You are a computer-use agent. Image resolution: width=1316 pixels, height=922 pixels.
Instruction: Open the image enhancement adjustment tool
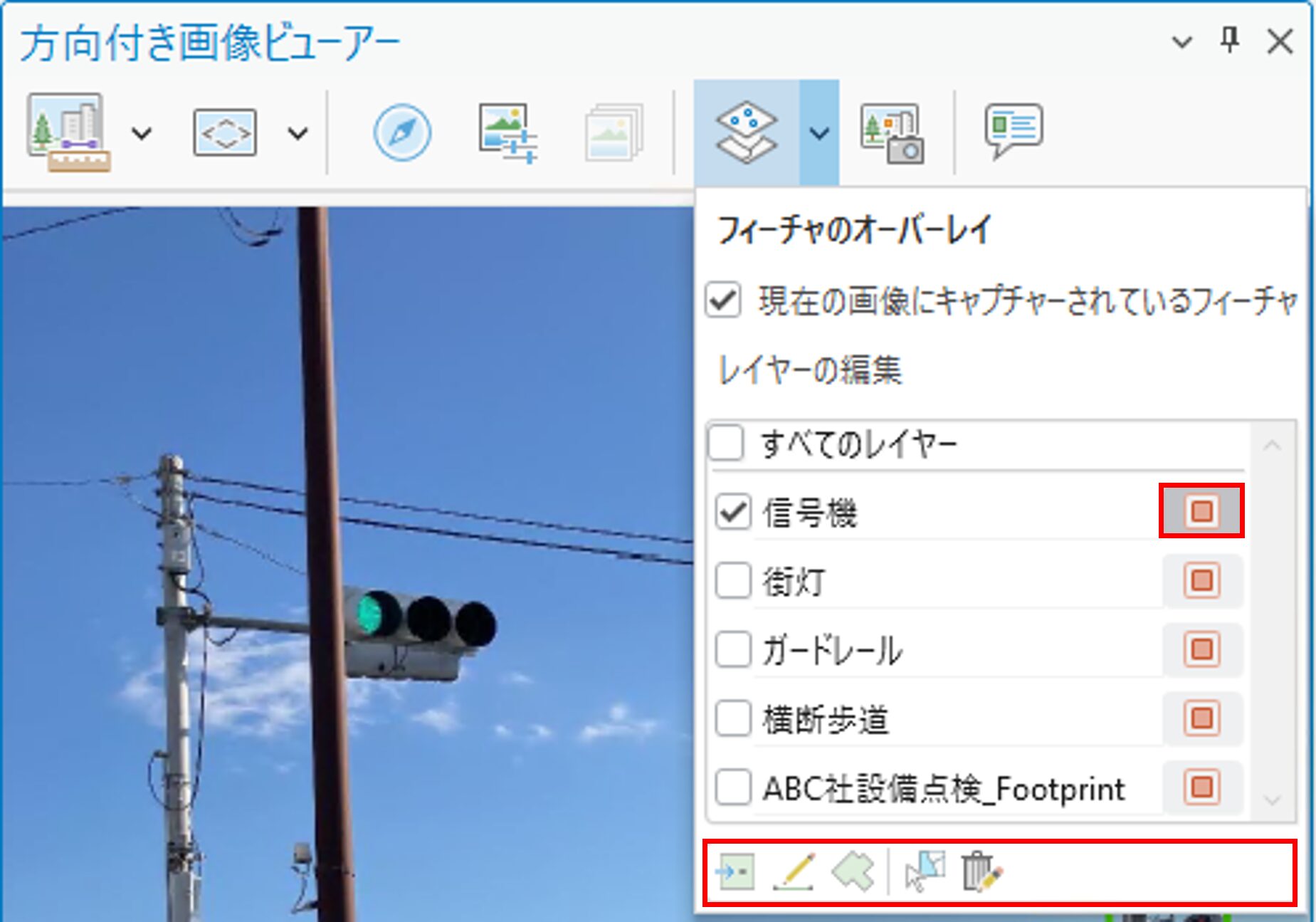(507, 132)
